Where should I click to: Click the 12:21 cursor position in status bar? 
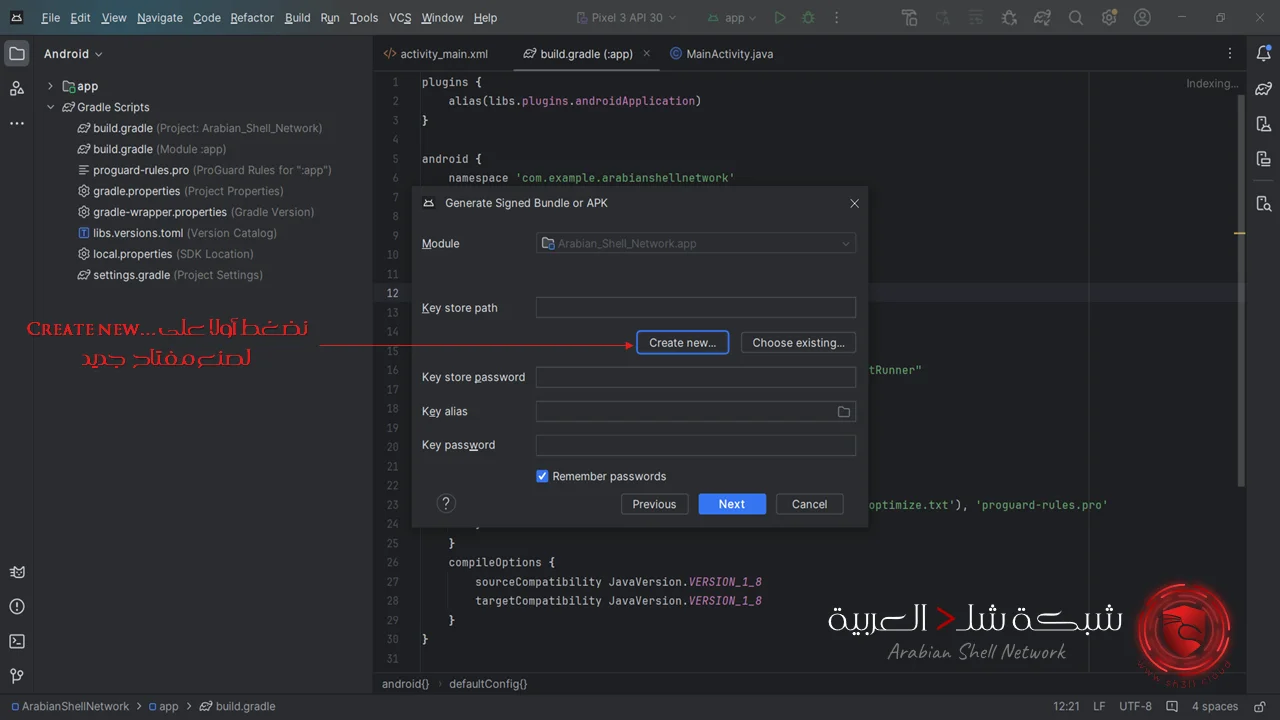point(1066,706)
